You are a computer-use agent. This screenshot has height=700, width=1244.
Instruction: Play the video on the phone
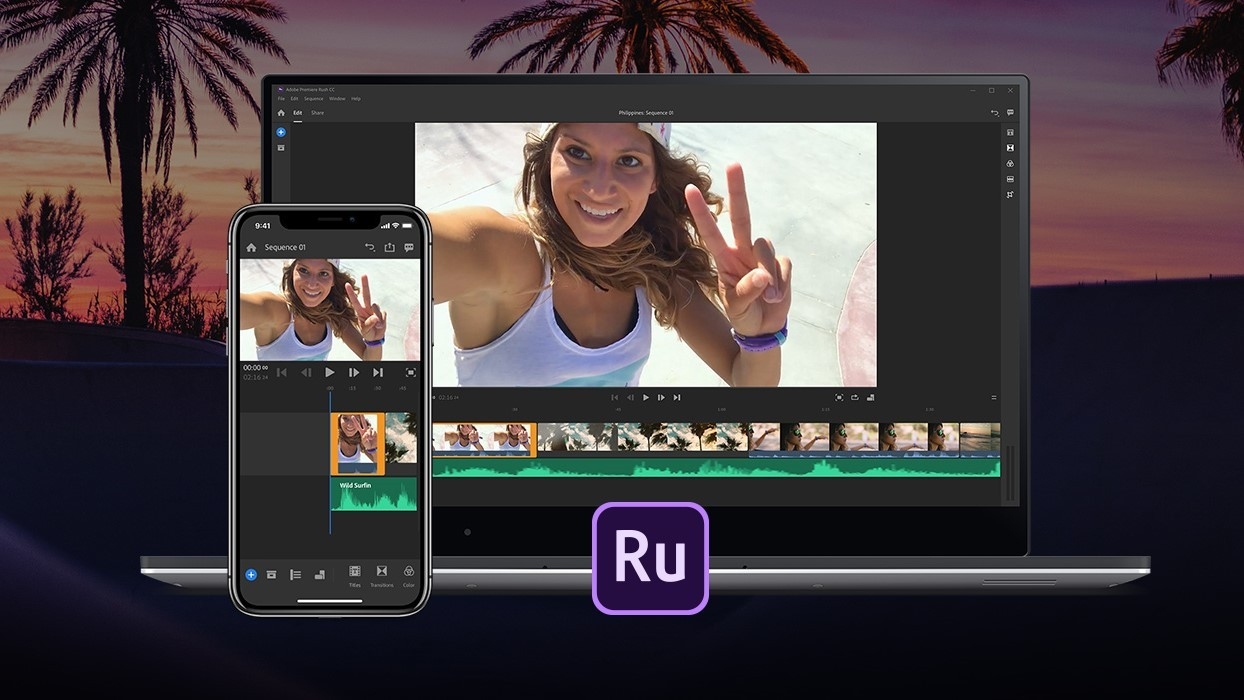click(330, 372)
